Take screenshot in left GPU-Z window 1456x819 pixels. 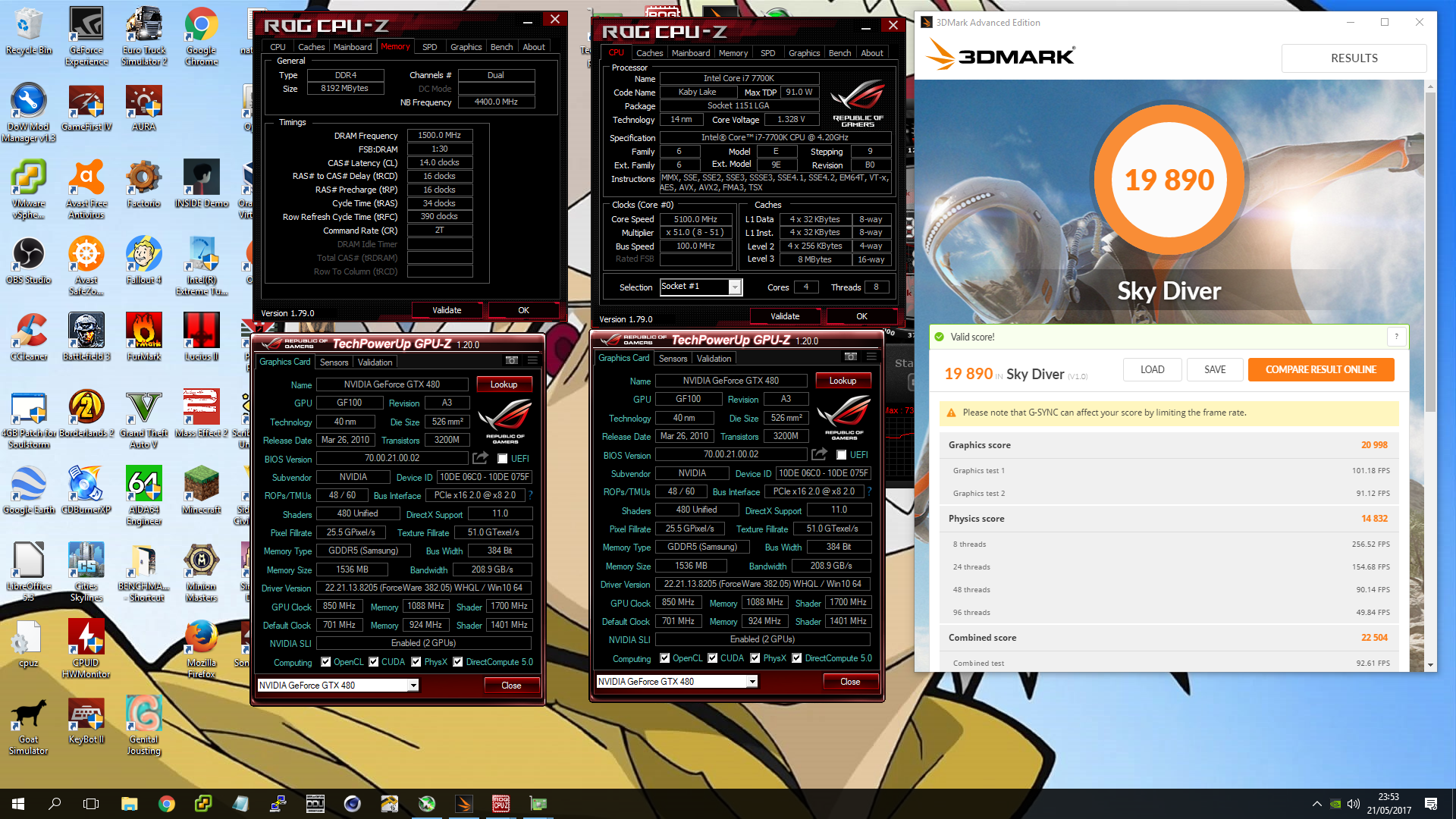click(x=512, y=360)
